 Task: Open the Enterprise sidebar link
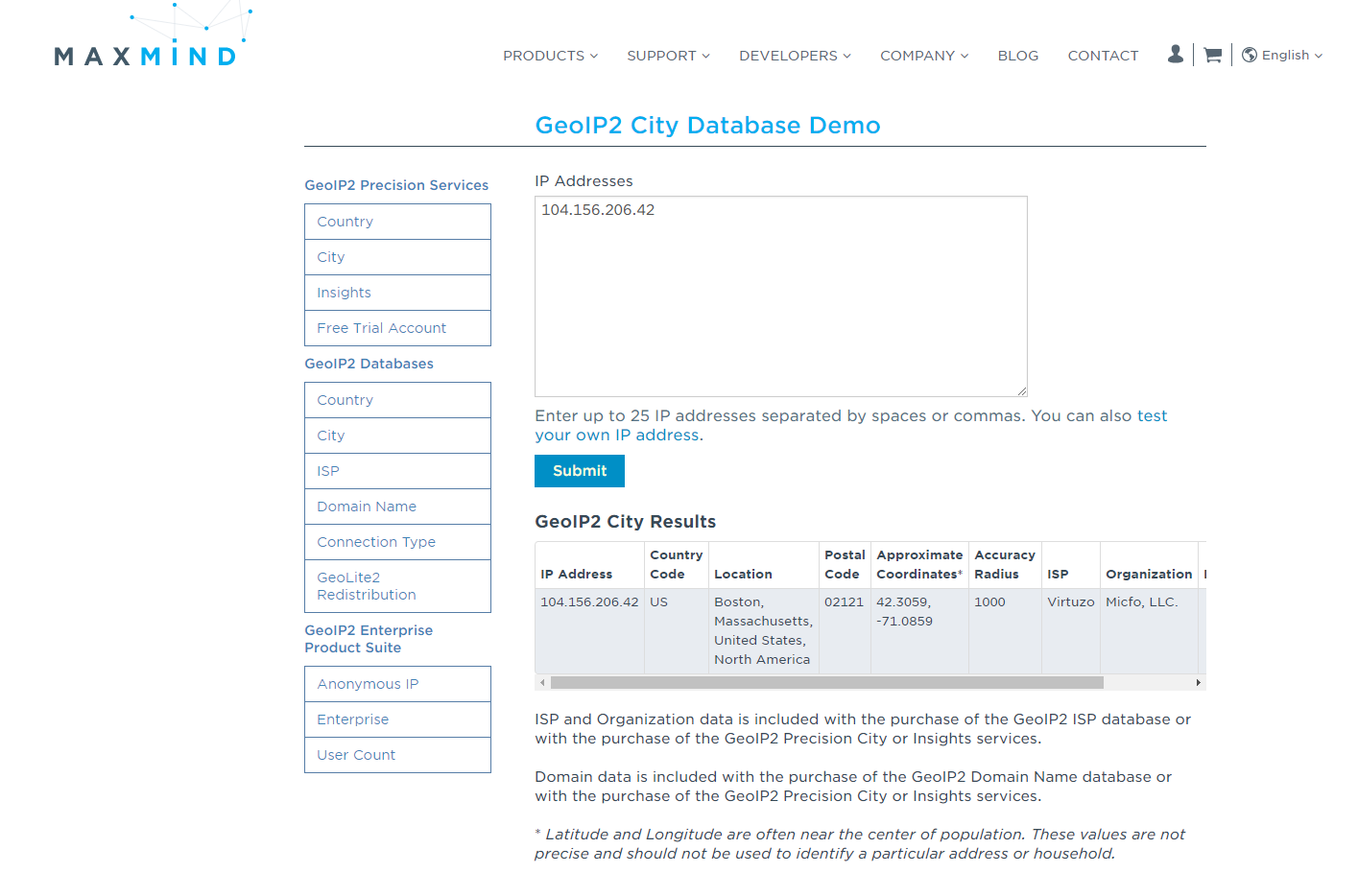pyautogui.click(x=397, y=719)
